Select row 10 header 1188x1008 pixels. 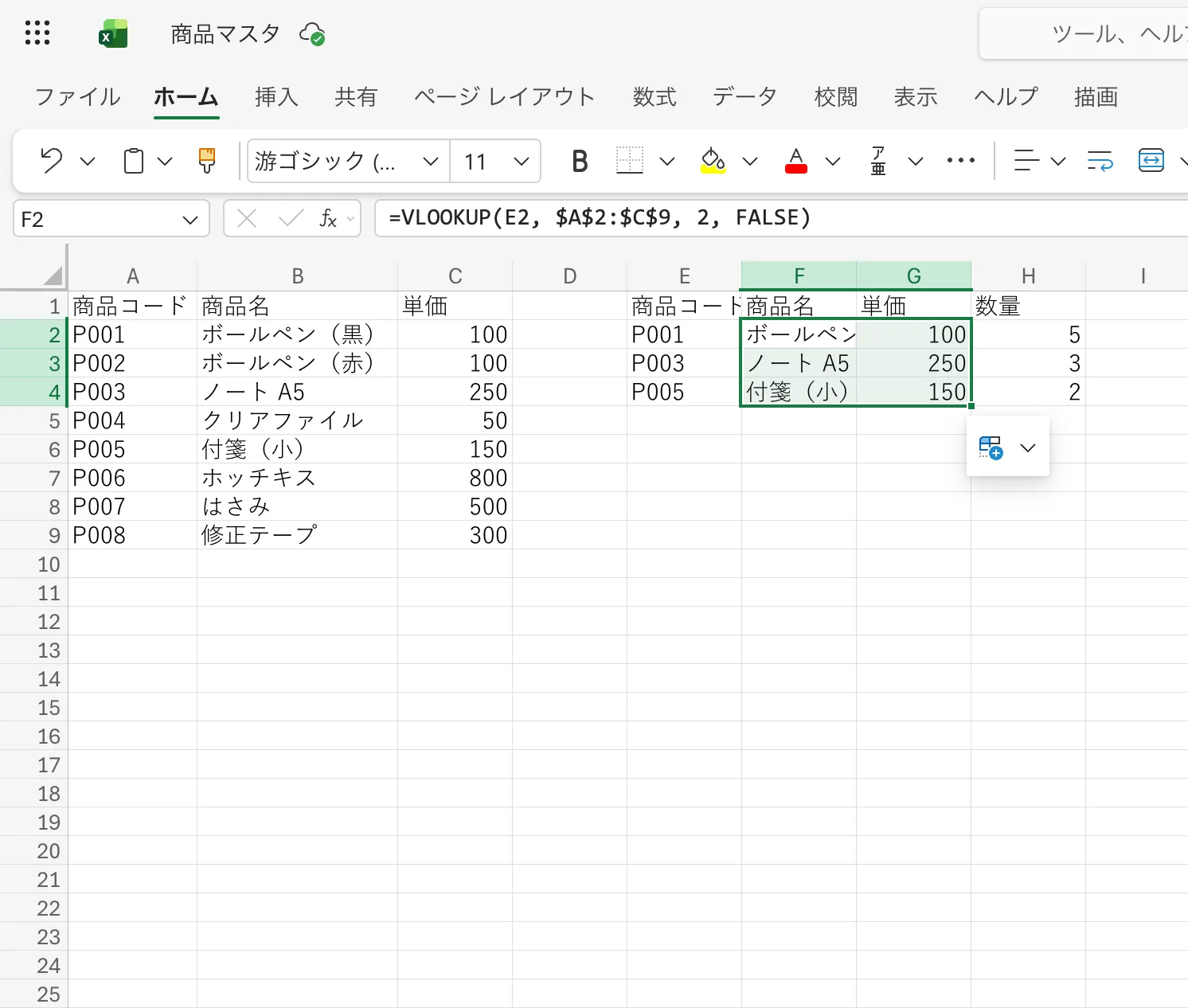[x=34, y=564]
